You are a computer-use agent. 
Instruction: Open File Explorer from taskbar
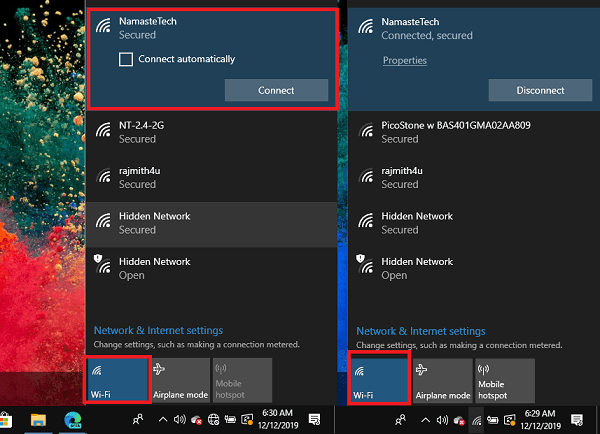38,420
